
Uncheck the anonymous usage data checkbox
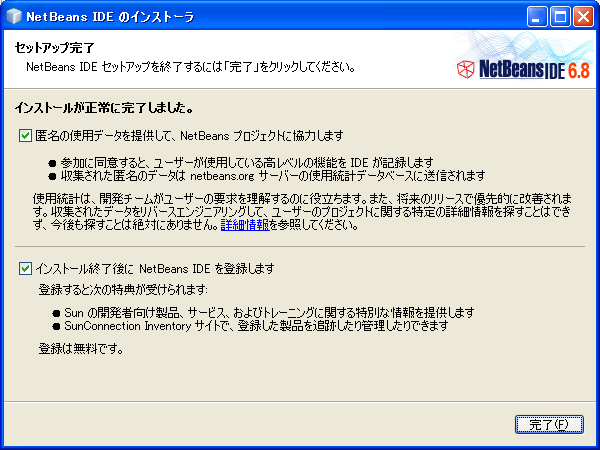(25, 135)
